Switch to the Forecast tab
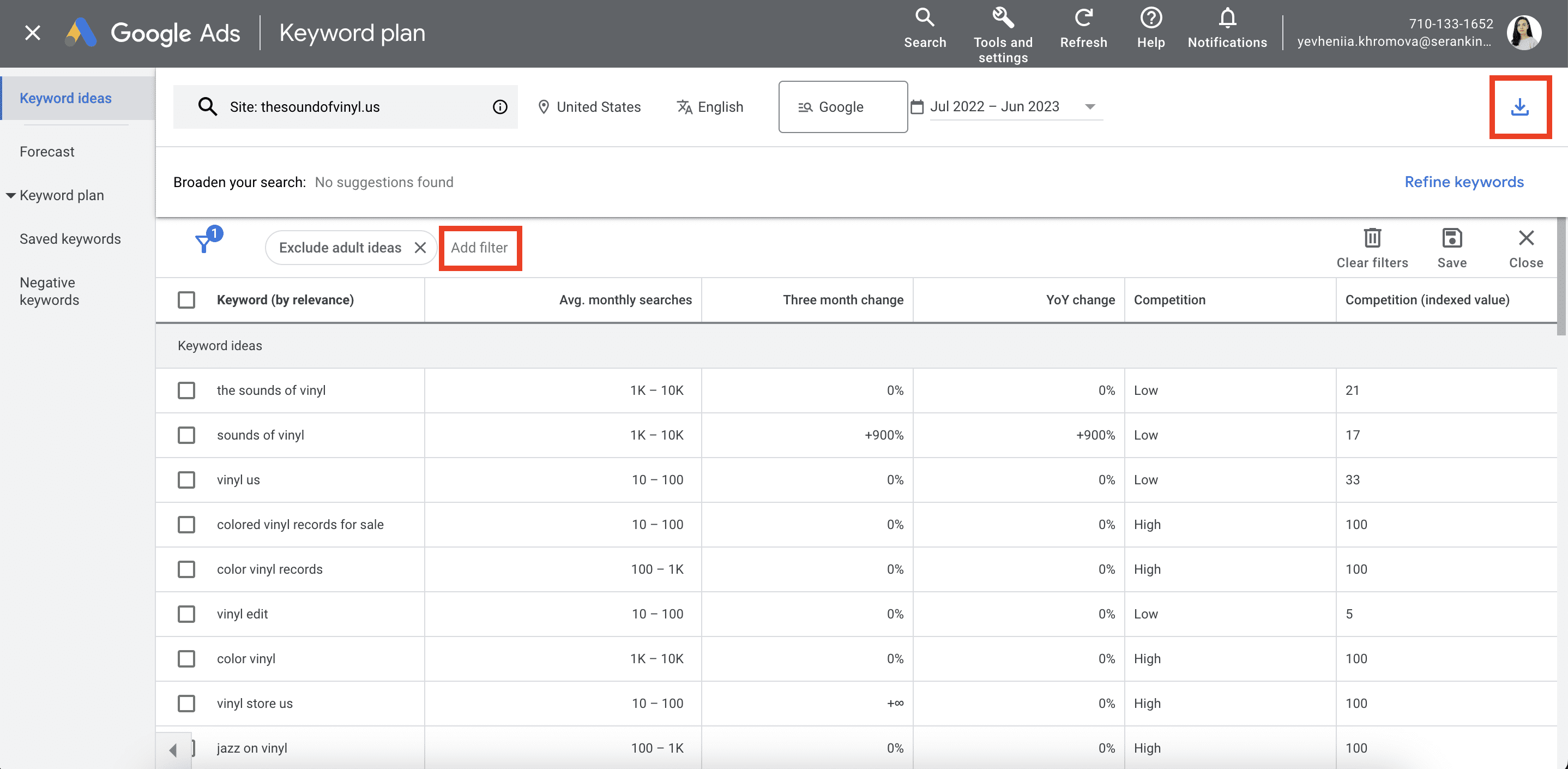The image size is (1568, 769). point(47,152)
